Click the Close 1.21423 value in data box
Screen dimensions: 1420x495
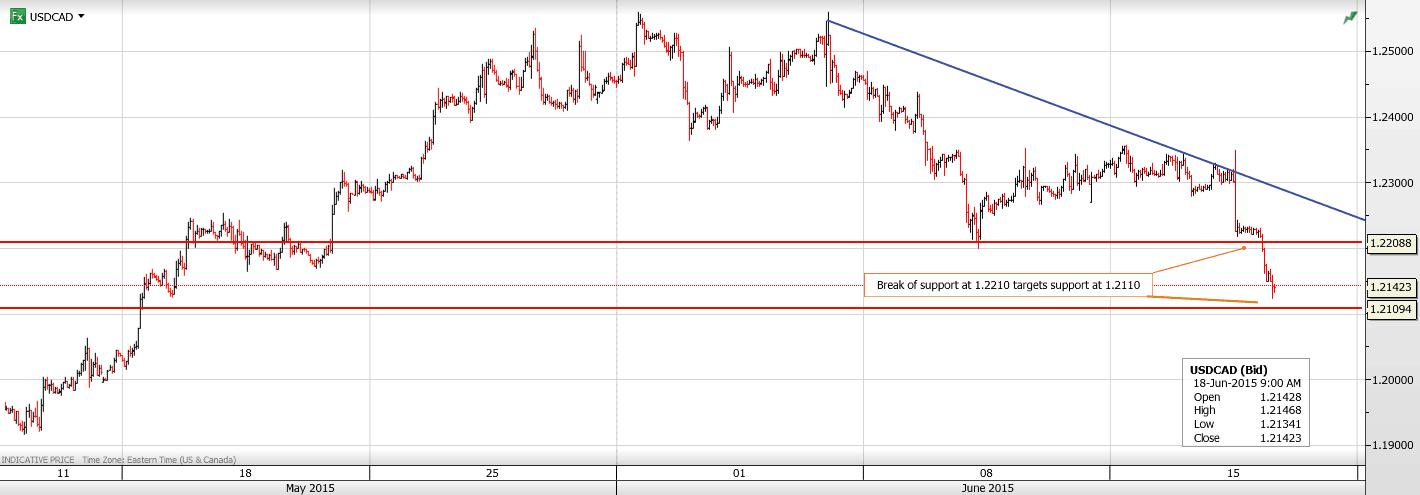pos(1280,437)
